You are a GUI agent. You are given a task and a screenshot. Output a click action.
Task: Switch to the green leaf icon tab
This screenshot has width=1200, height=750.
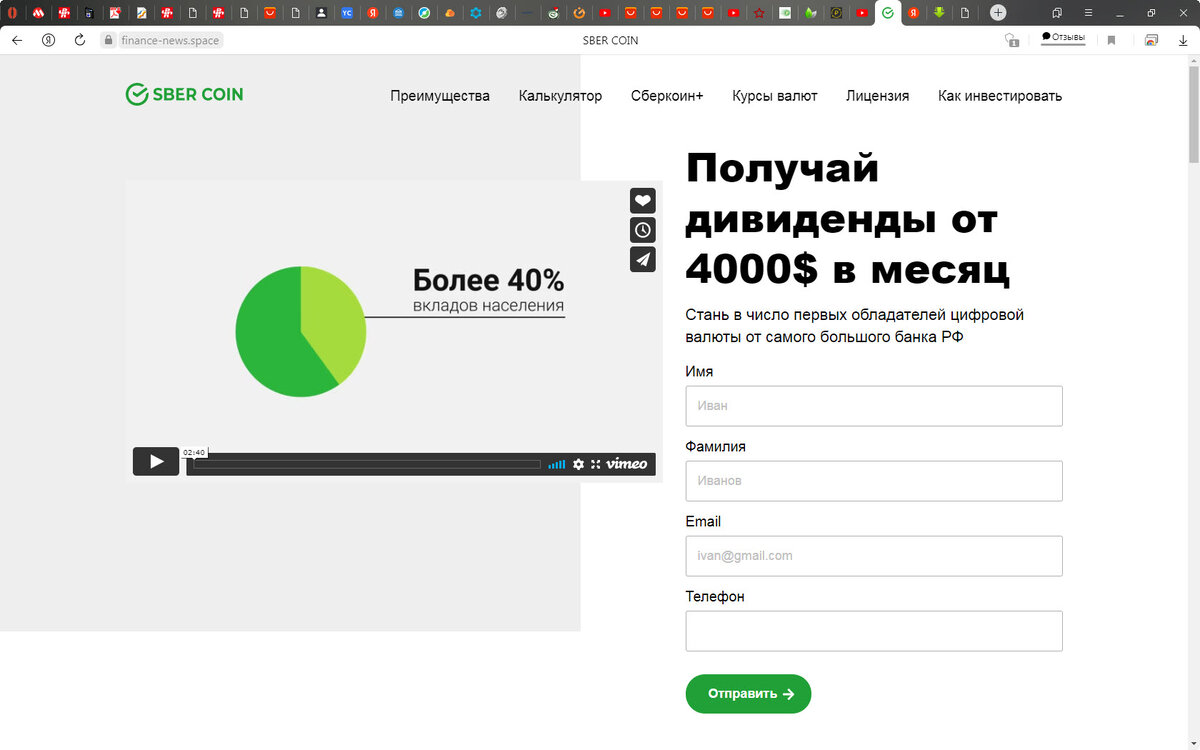pos(811,13)
